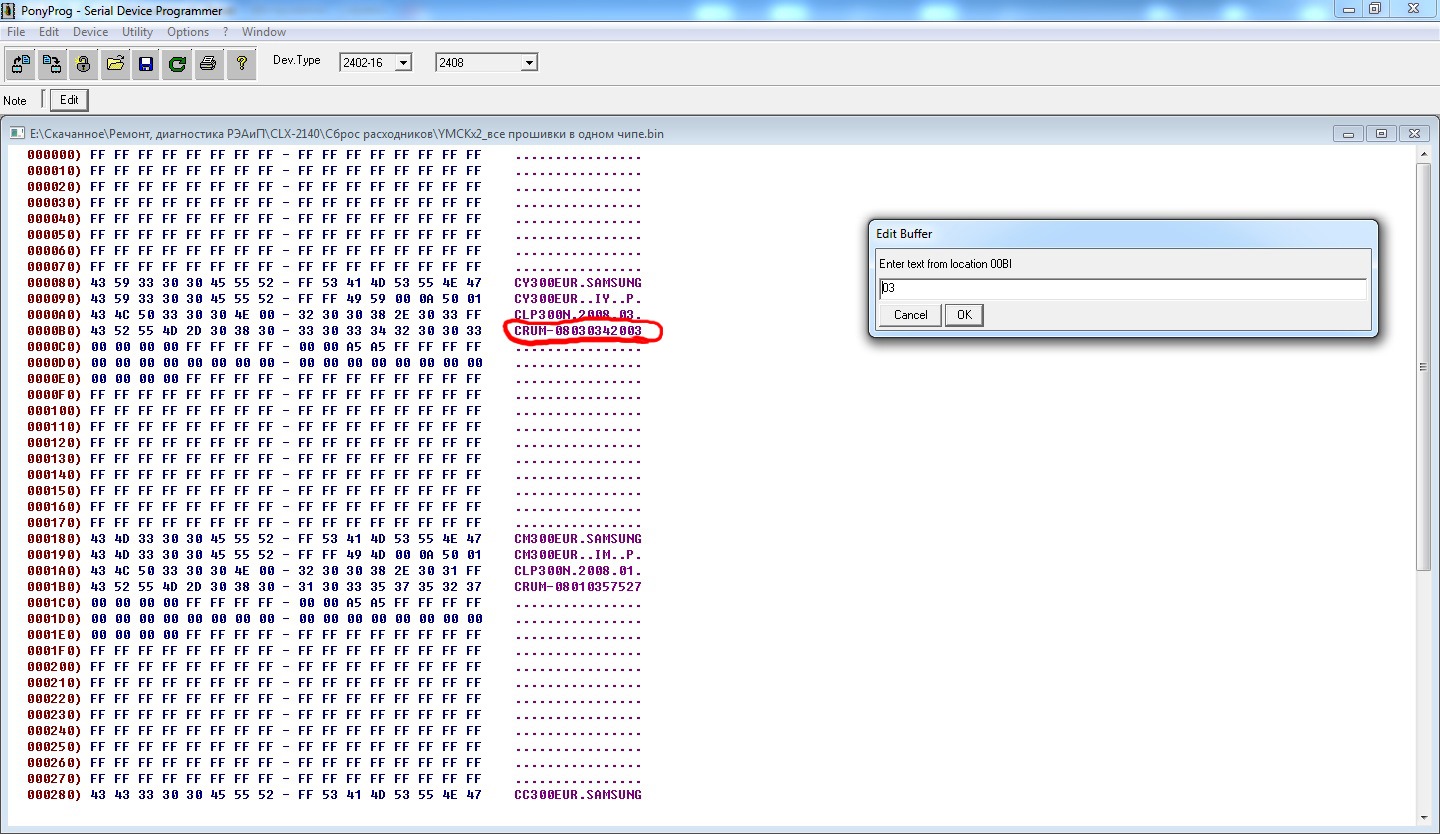Click the address label 0000D0)
Image resolution: width=1440 pixels, height=834 pixels.
(x=53, y=363)
